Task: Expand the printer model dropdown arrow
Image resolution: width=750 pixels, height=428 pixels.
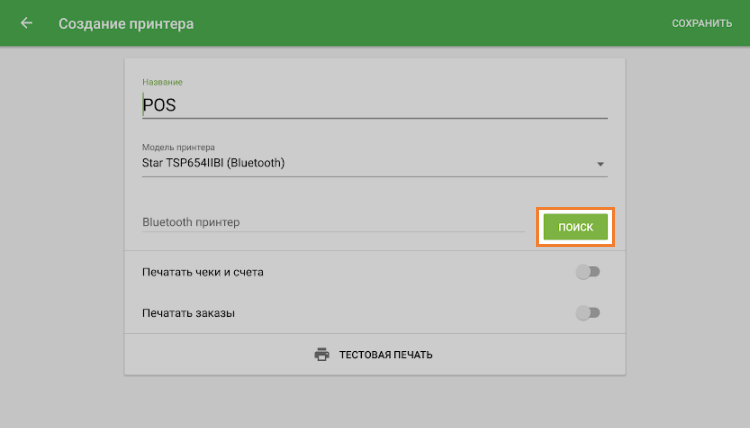Action: pyautogui.click(x=601, y=164)
